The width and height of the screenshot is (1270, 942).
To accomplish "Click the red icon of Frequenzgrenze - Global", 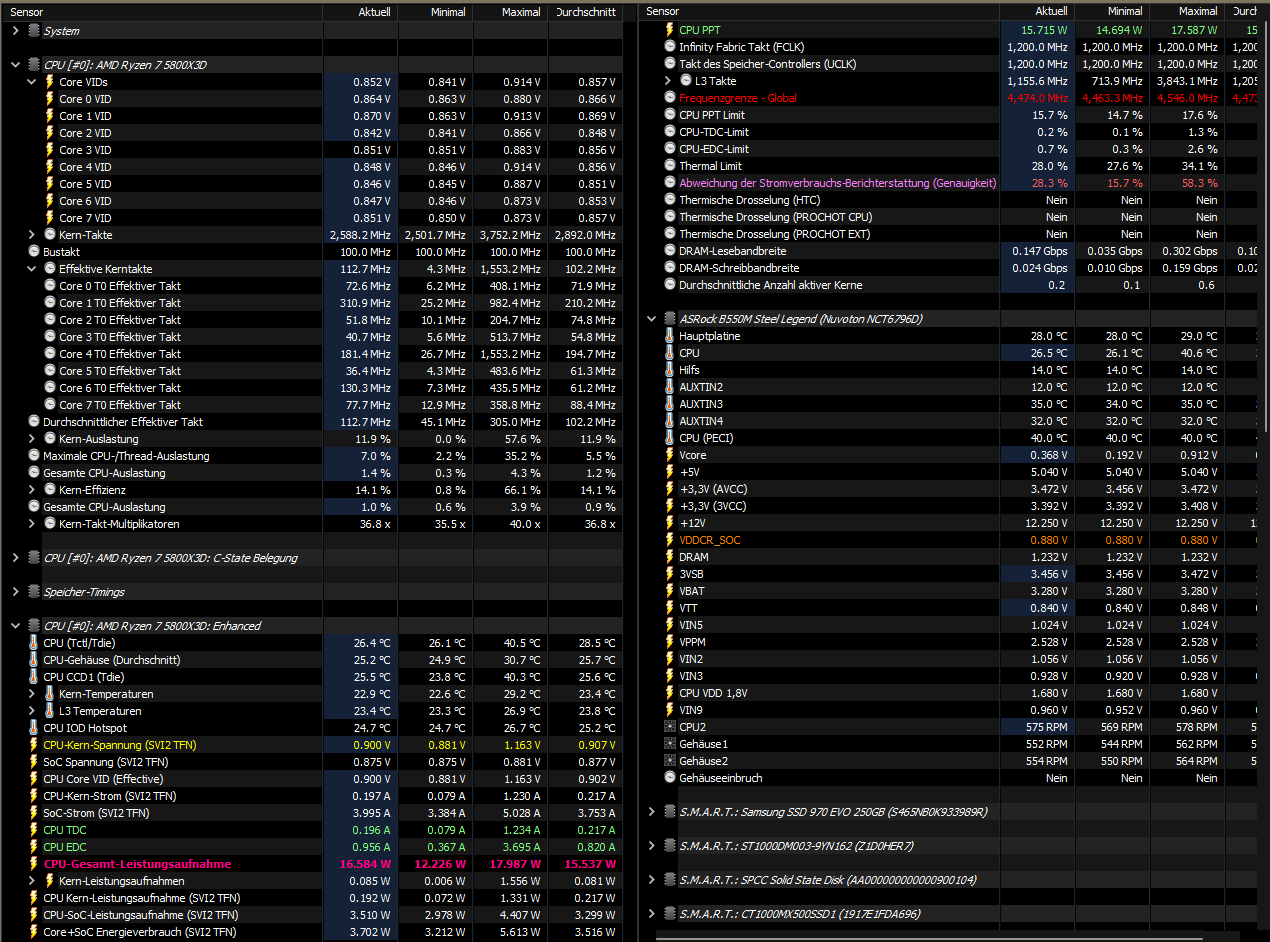I will [670, 98].
